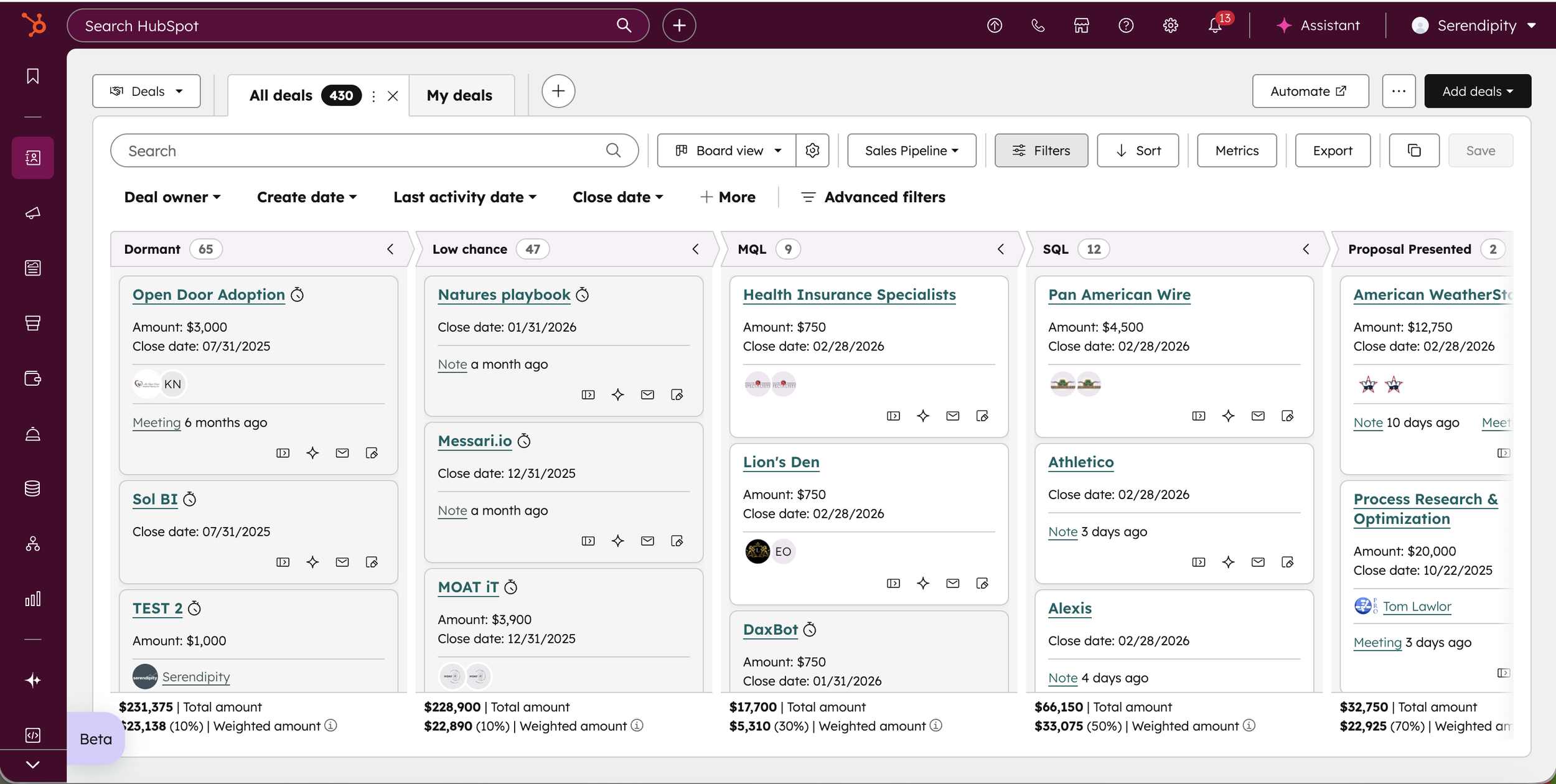
Task: Open the marketplace storefront icon
Action: (1082, 26)
